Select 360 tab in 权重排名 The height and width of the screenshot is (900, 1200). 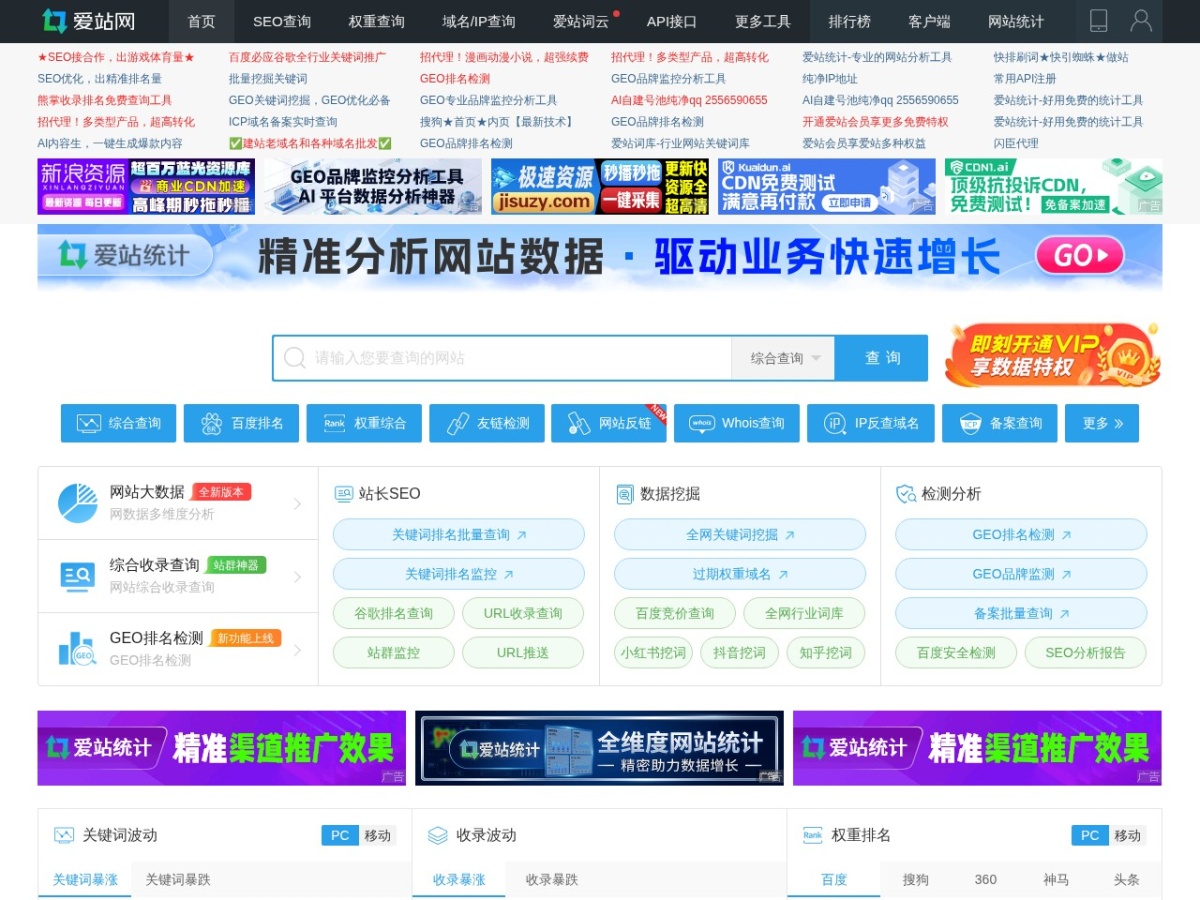click(x=986, y=880)
